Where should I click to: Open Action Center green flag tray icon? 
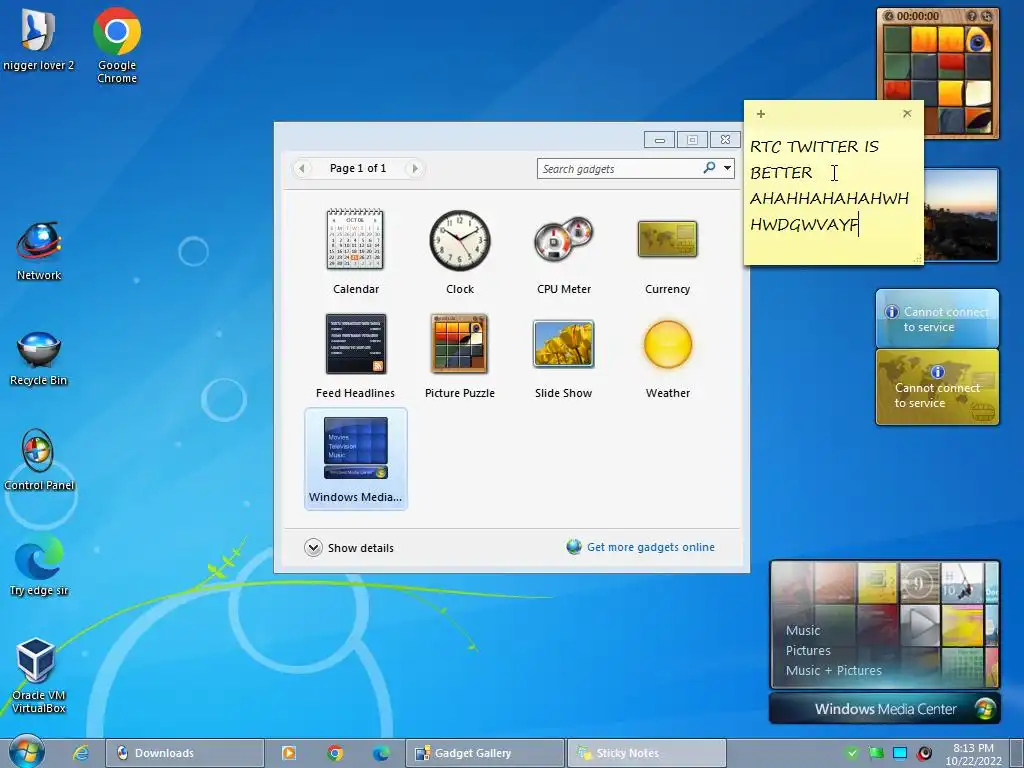pos(876,753)
